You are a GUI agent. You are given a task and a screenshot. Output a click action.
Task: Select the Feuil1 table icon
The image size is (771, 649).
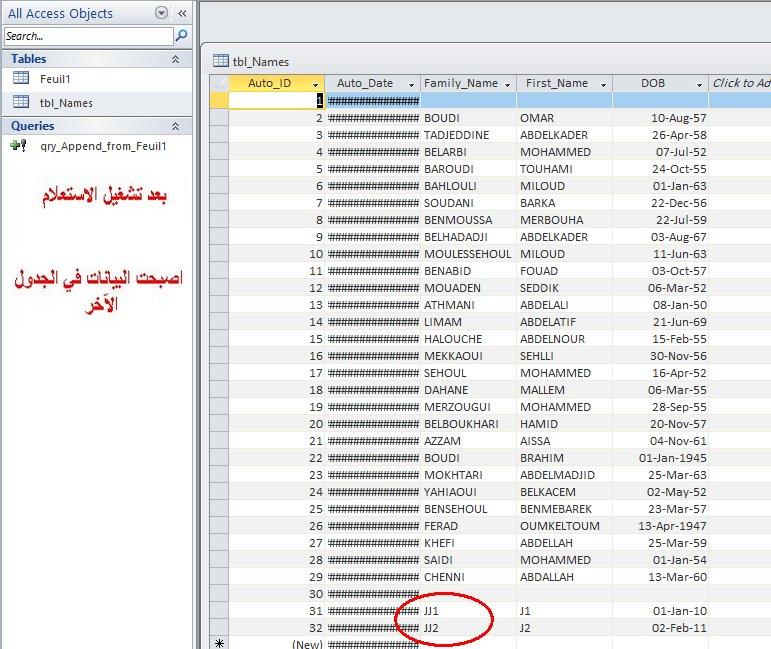pos(21,78)
